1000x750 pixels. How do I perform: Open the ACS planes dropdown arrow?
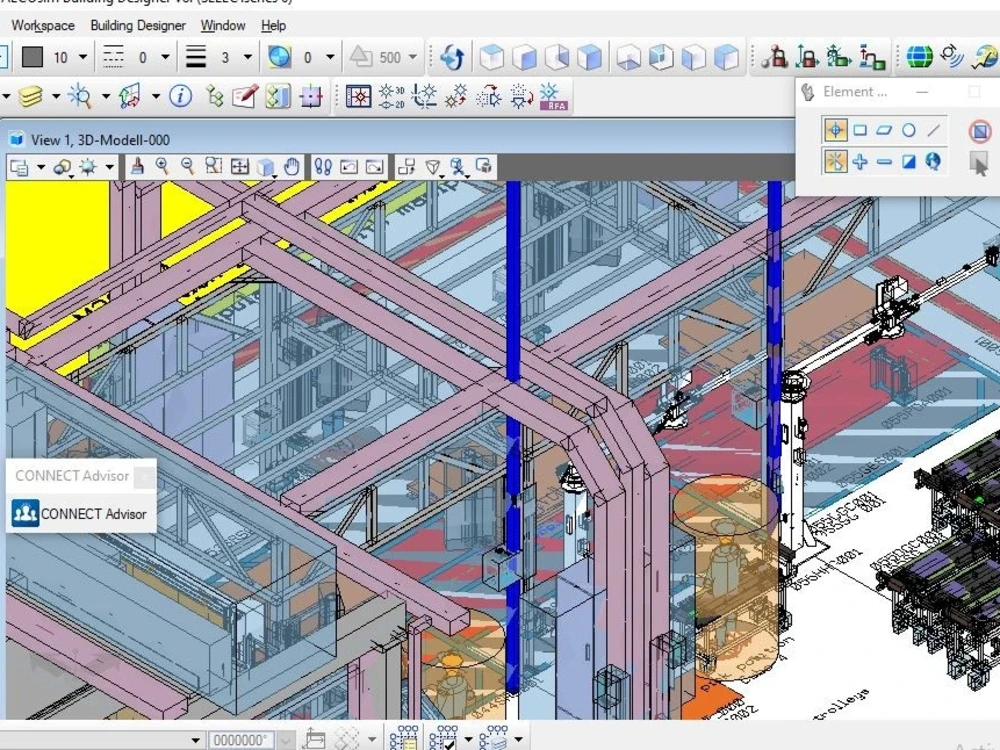pyautogui.click(x=156, y=96)
